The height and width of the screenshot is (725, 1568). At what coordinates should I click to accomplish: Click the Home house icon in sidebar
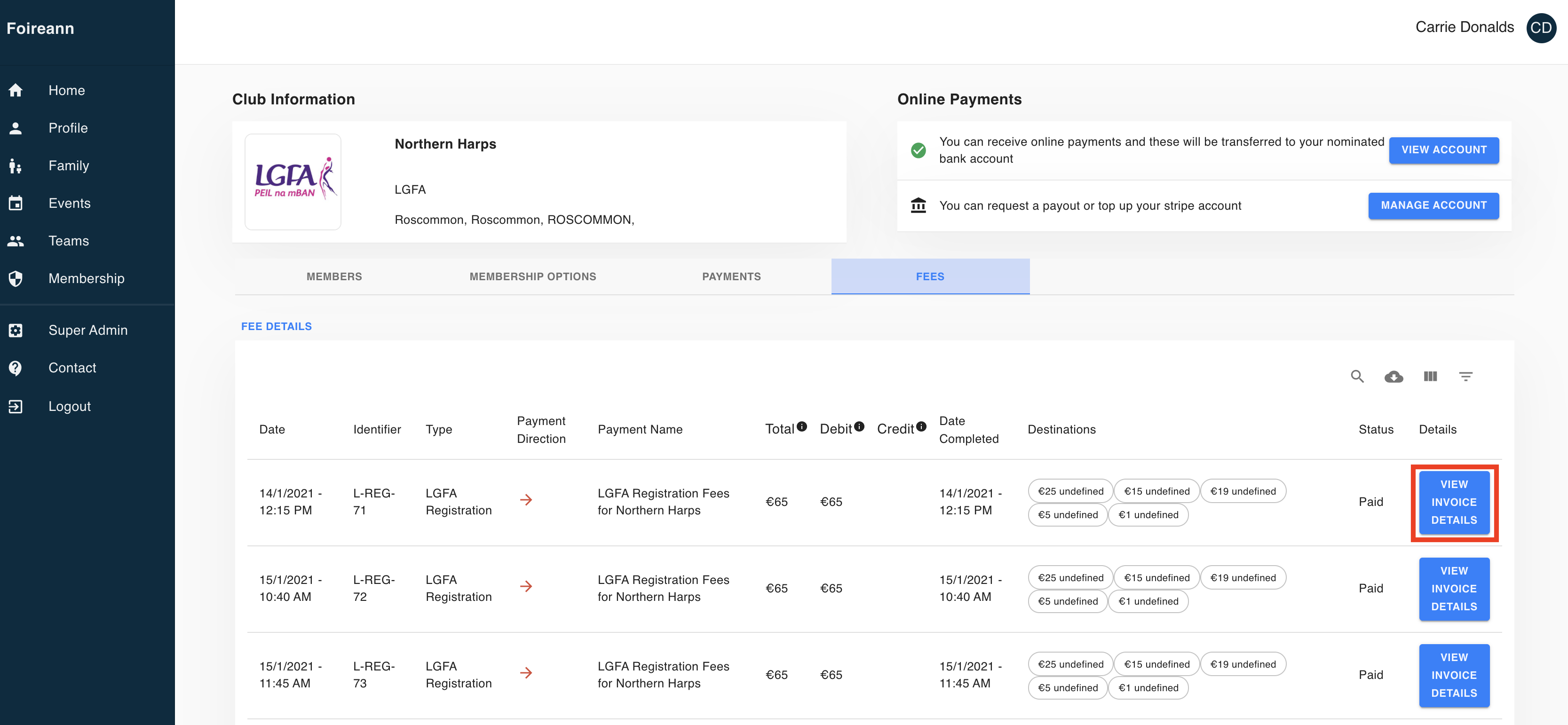click(16, 91)
